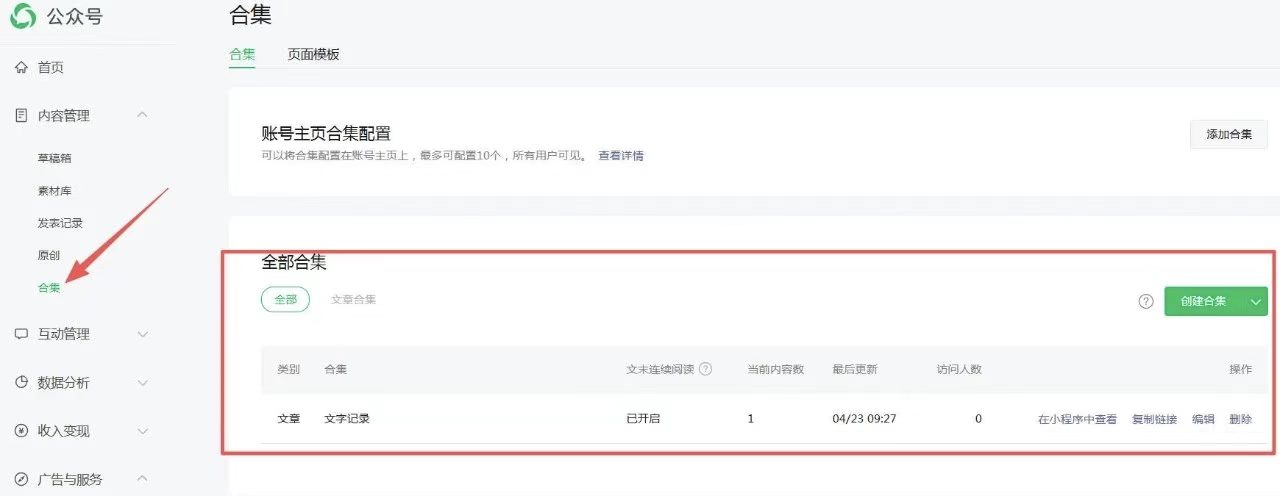The image size is (1280, 496).
Task: Click the 添加合集 button
Action: [x=1229, y=134]
